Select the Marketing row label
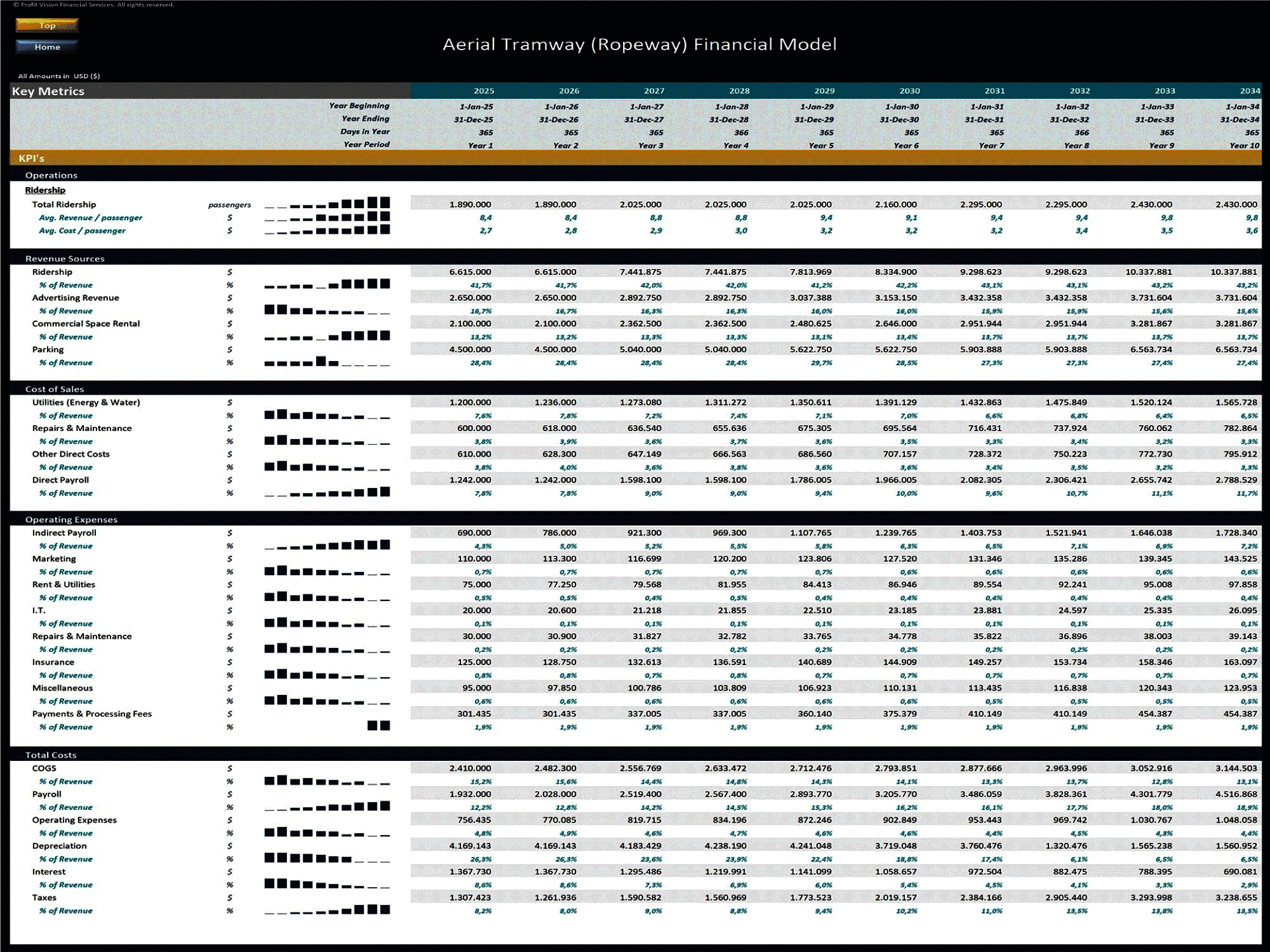The image size is (1270, 952). pyautogui.click(x=54, y=559)
